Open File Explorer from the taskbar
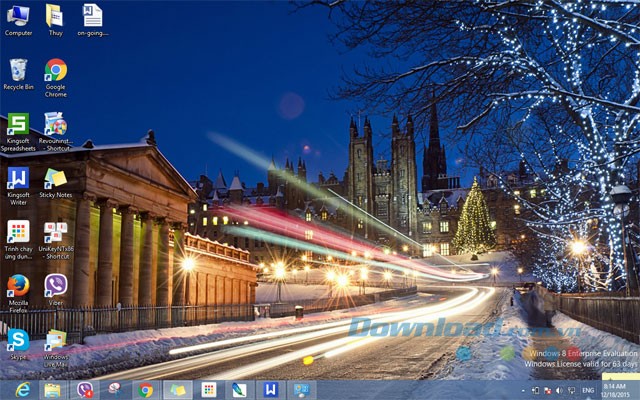Screen dimensions: 640x400 52,390
